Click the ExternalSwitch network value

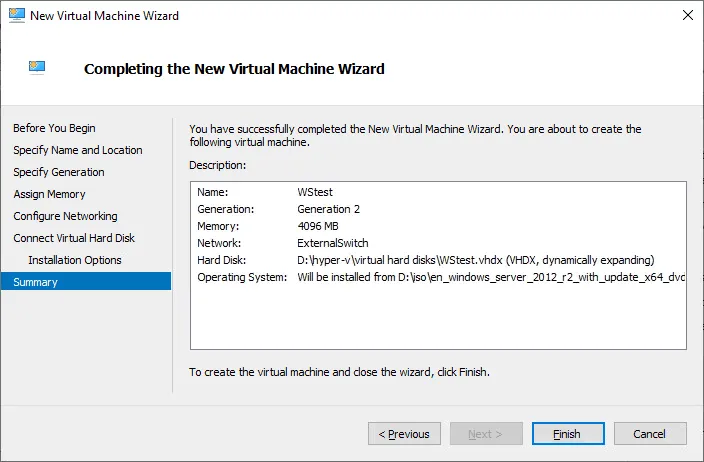[x=333, y=243]
